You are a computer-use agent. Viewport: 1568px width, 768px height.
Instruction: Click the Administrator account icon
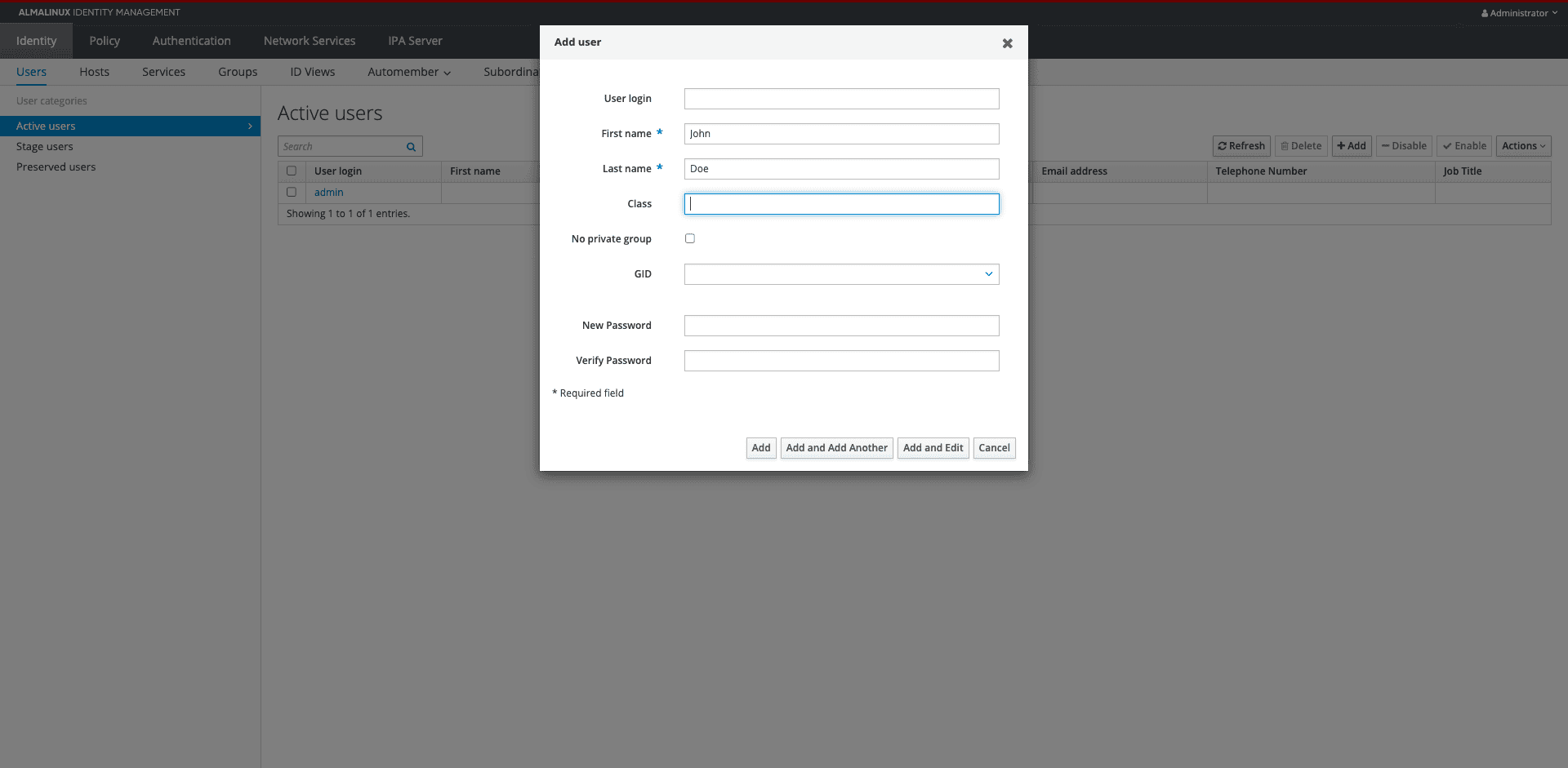pos(1486,12)
